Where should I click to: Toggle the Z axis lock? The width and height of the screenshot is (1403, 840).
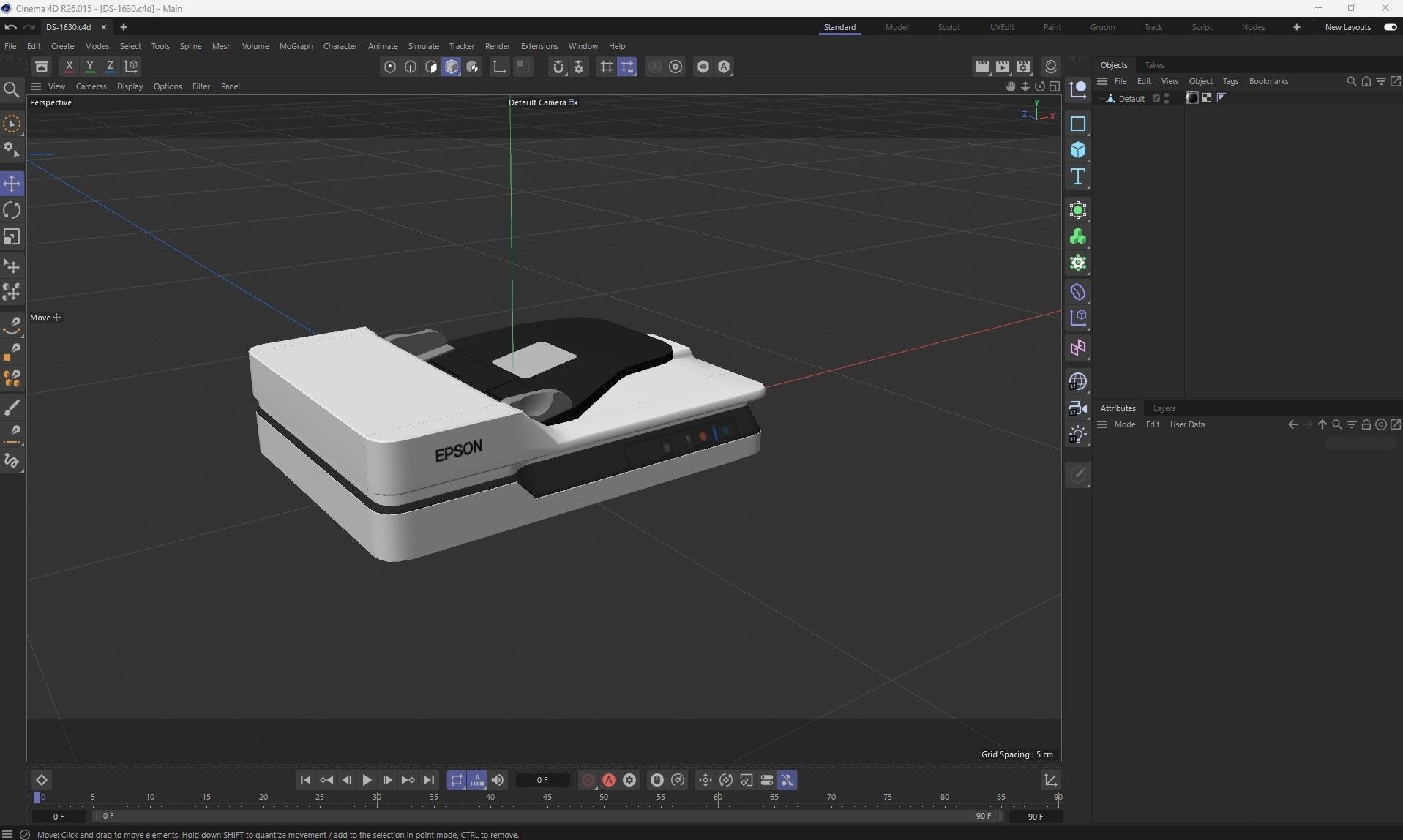pyautogui.click(x=111, y=66)
